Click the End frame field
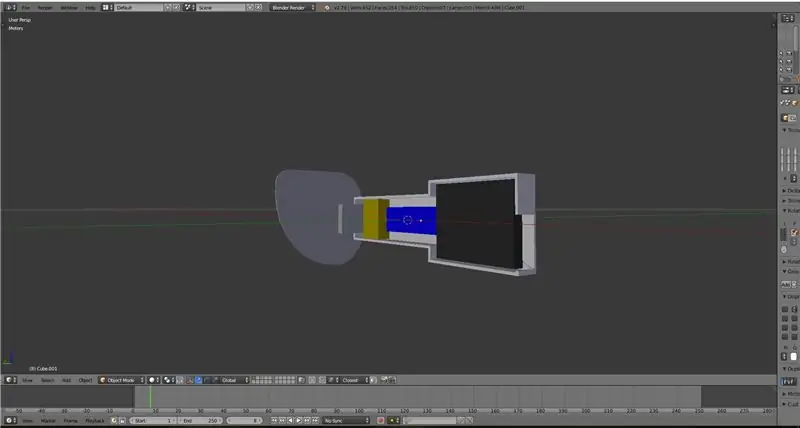 200,420
